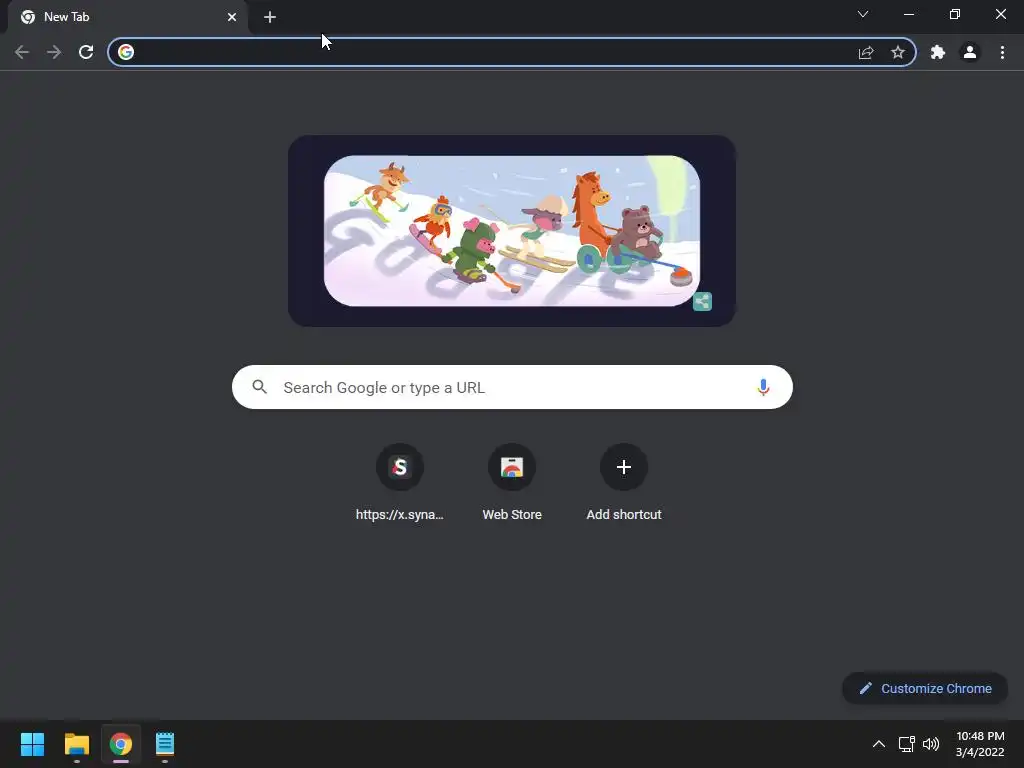Click the browser back arrow

point(22,52)
